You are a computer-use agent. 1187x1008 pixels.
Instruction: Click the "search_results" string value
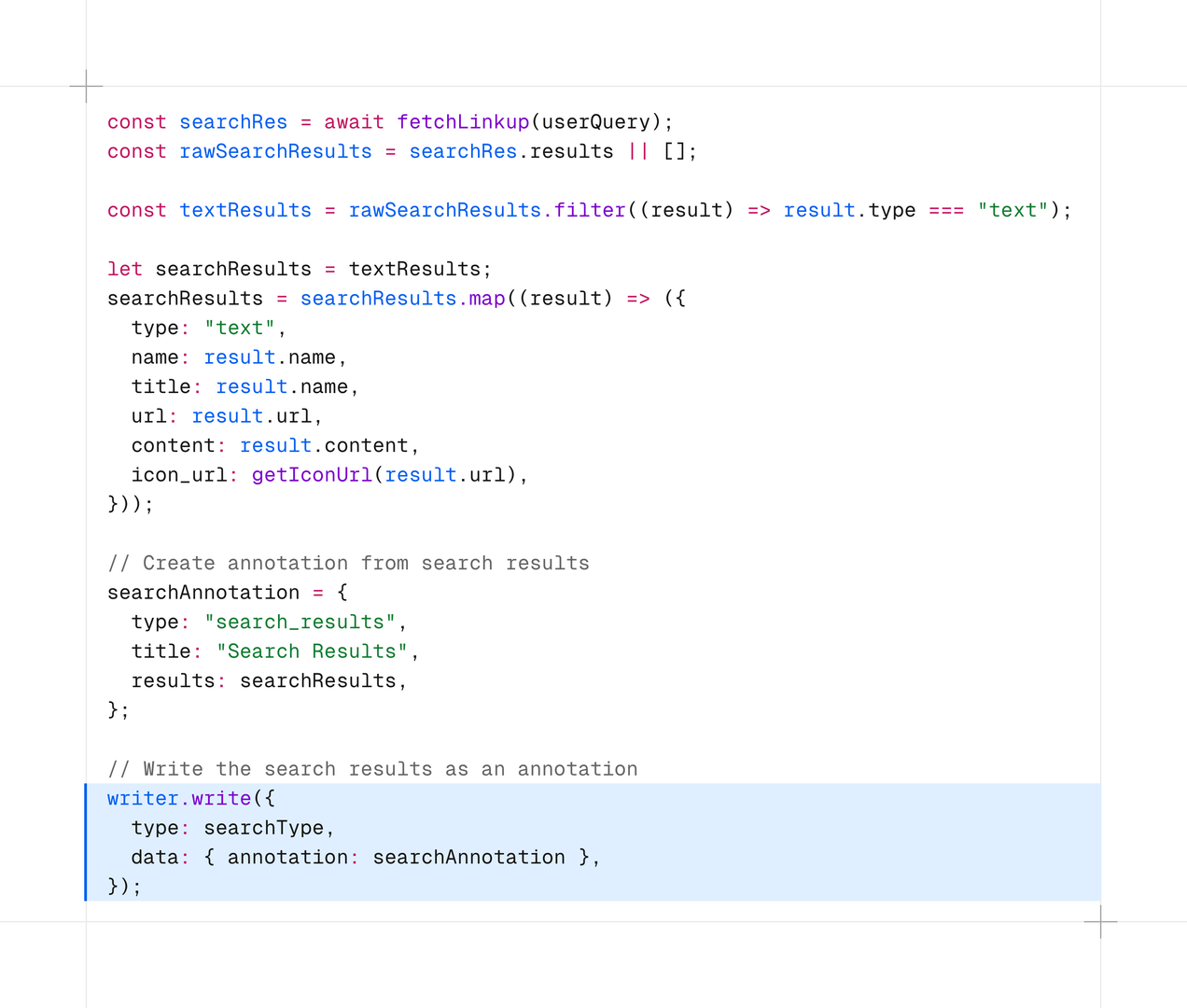point(300,623)
